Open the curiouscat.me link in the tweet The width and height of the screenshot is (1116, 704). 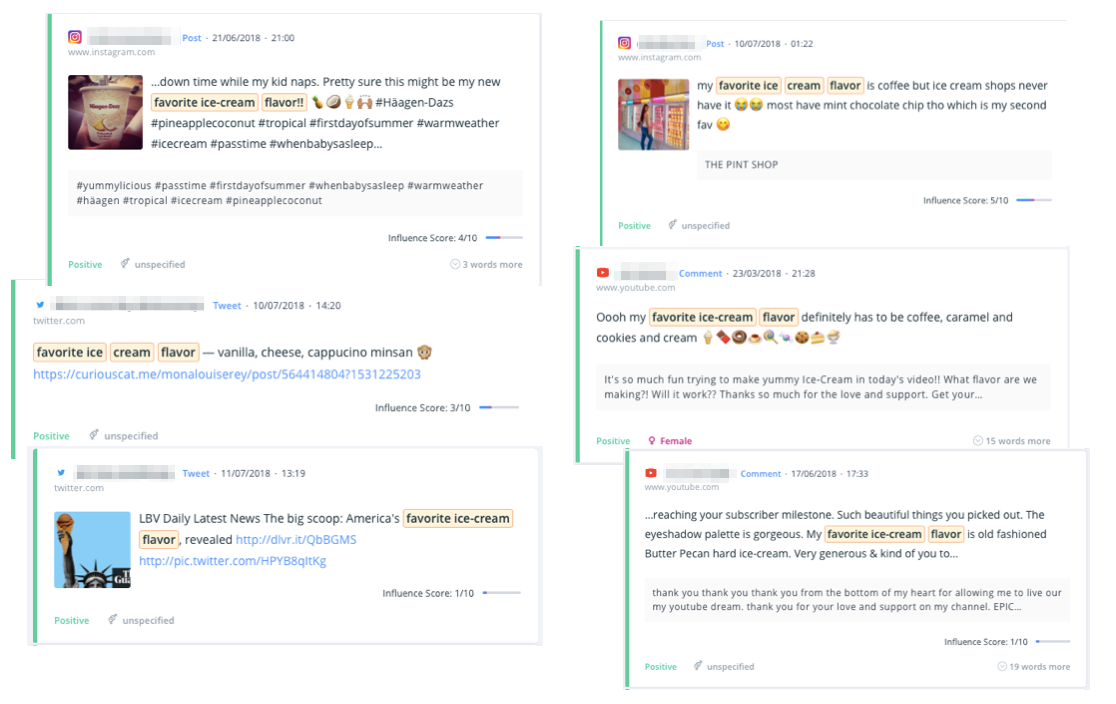click(227, 374)
